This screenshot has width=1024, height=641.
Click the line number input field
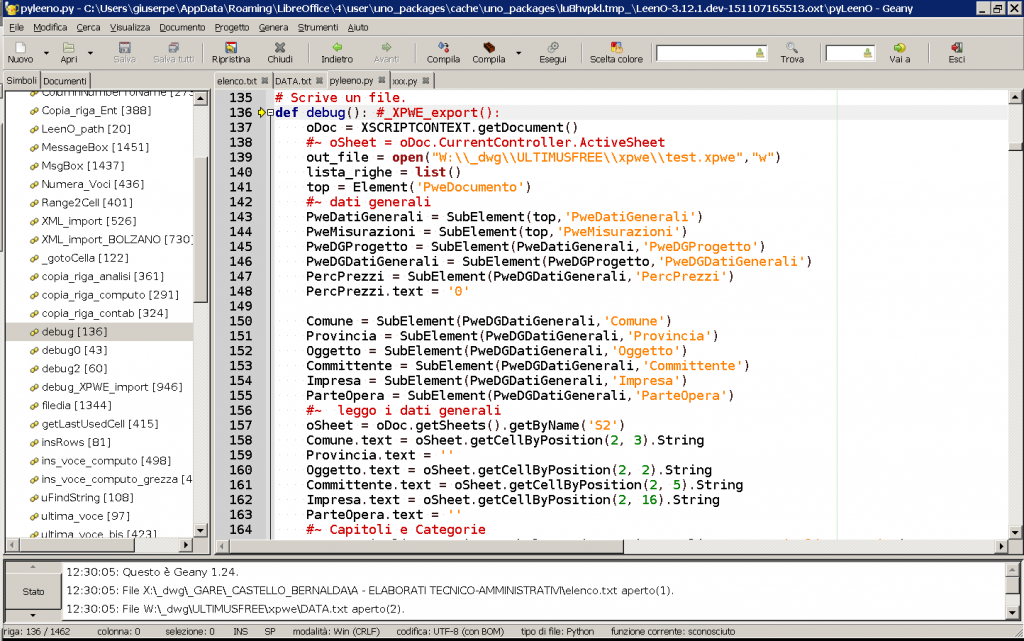point(844,53)
